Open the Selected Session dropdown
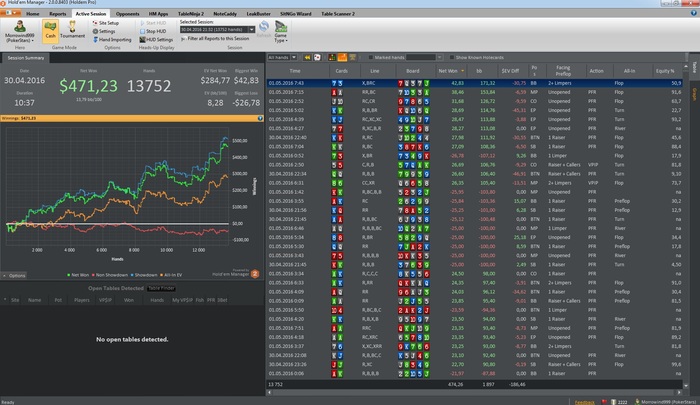 click(251, 29)
